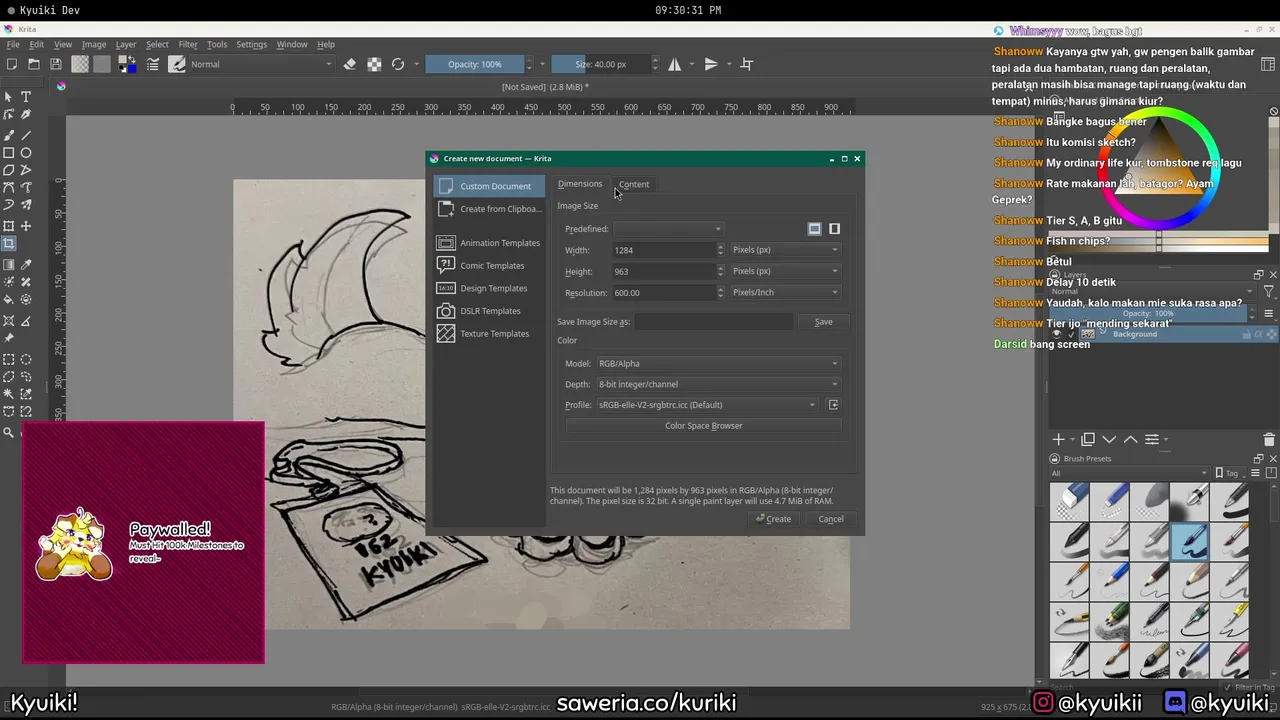The width and height of the screenshot is (1280, 720).
Task: Open Height unit Pixels dropdown
Action: (785, 271)
